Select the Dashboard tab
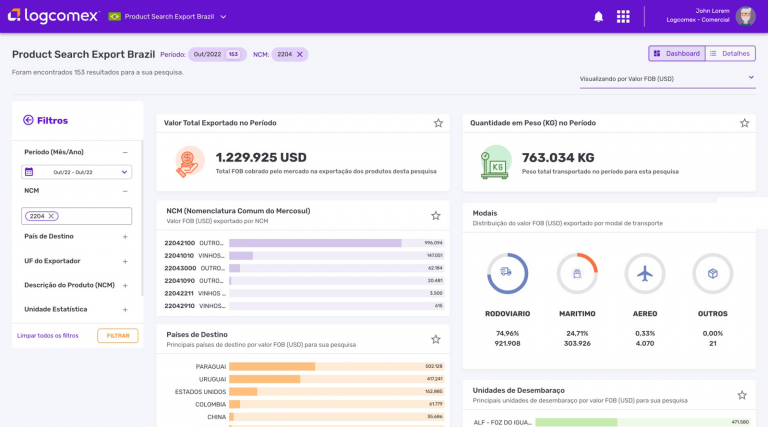The image size is (768, 427). pyautogui.click(x=677, y=54)
